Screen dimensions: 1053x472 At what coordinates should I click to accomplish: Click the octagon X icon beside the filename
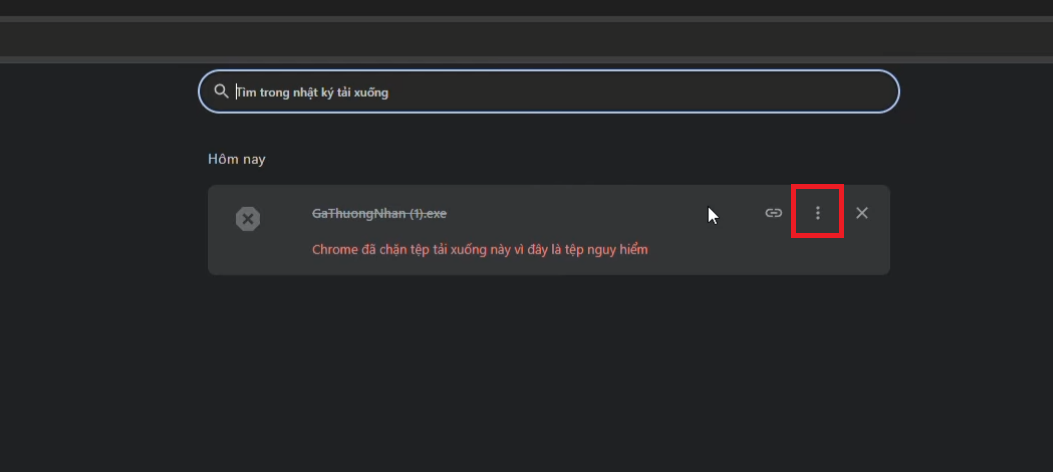click(248, 219)
